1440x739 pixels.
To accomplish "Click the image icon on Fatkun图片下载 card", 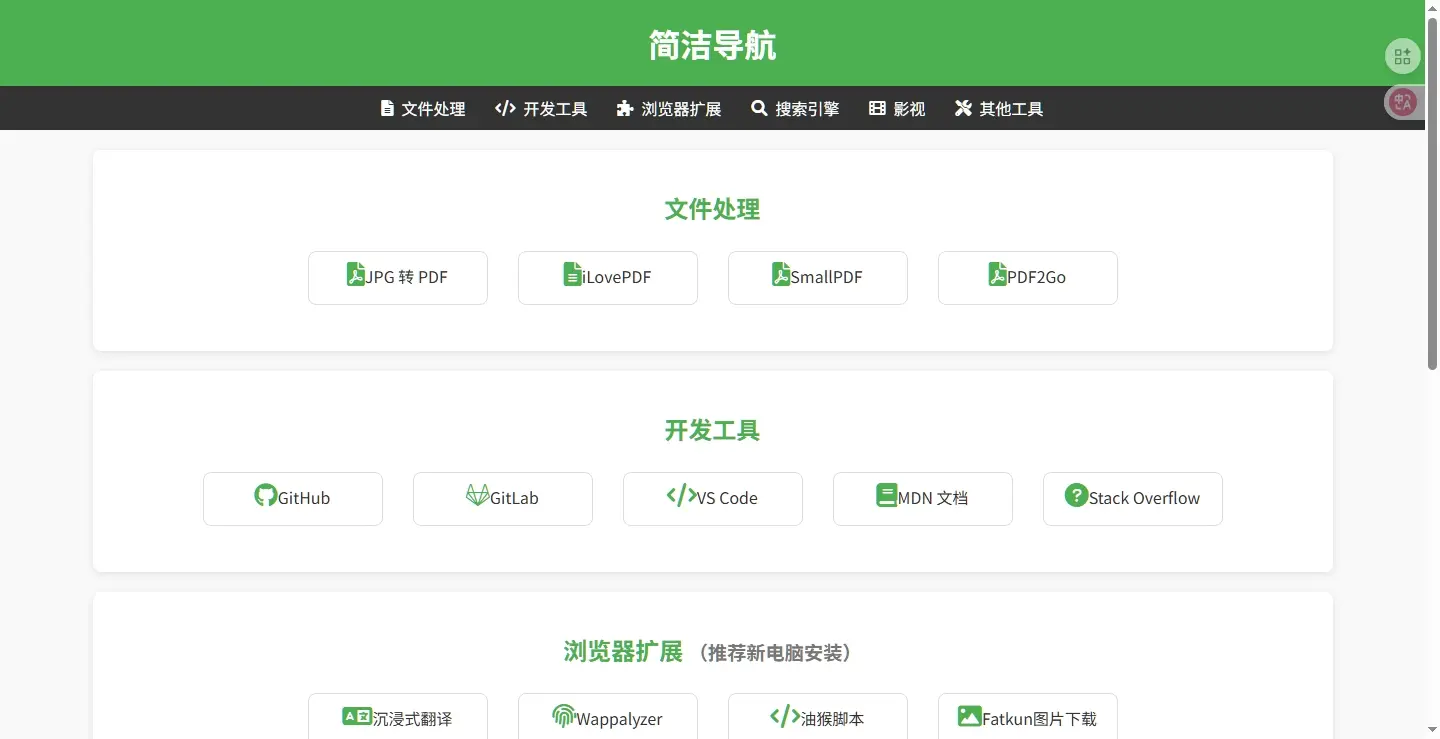I will tap(969, 716).
